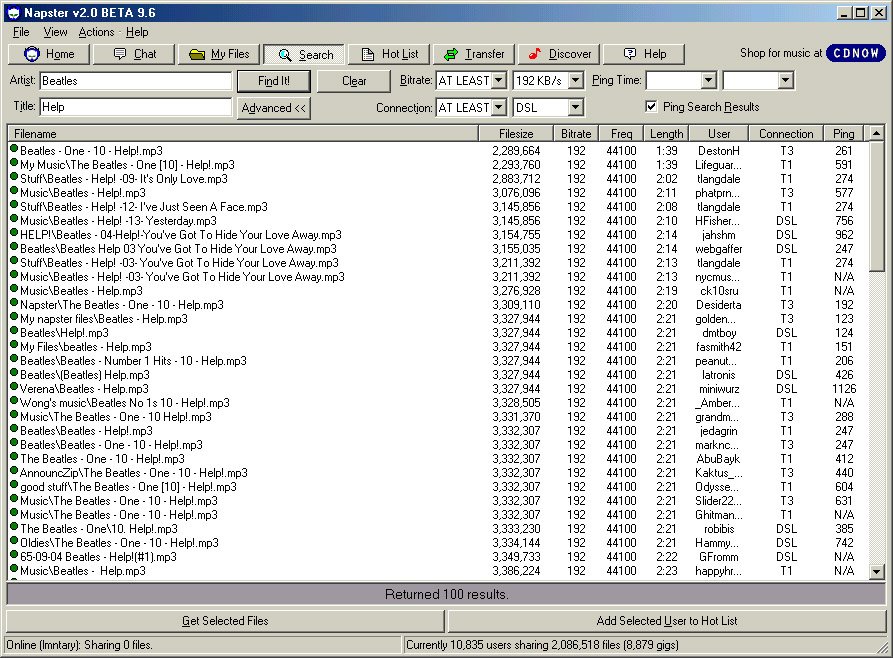Select 'Oldies\The Beatles - One - 10 - Help!.mp3'
This screenshot has height=658, width=893.
120,543
